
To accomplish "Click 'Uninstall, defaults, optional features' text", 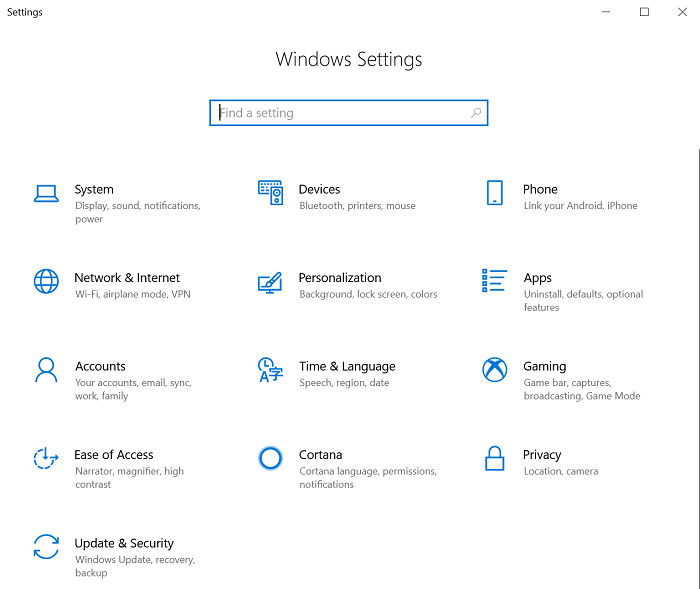I will pyautogui.click(x=583, y=301).
